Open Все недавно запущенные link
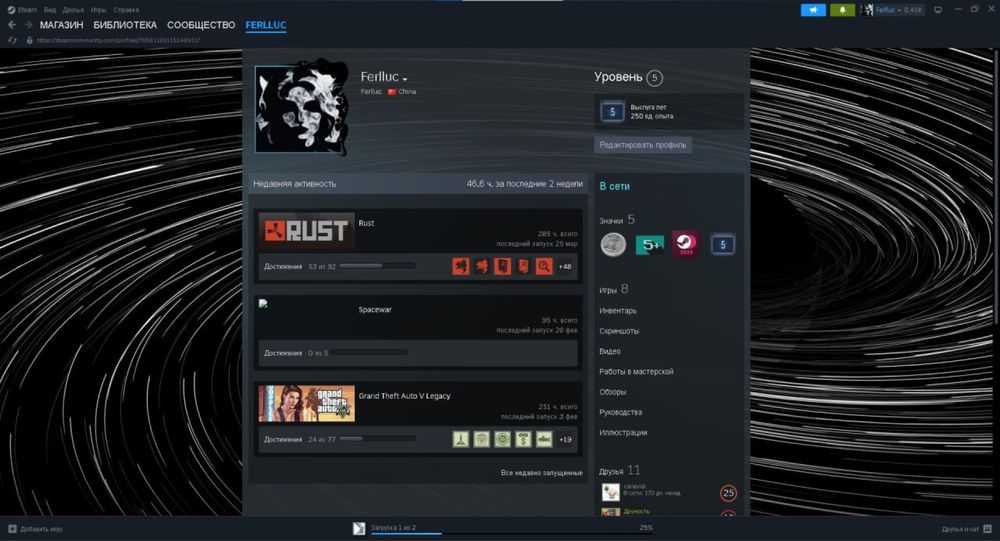1000x541 pixels. (541, 473)
